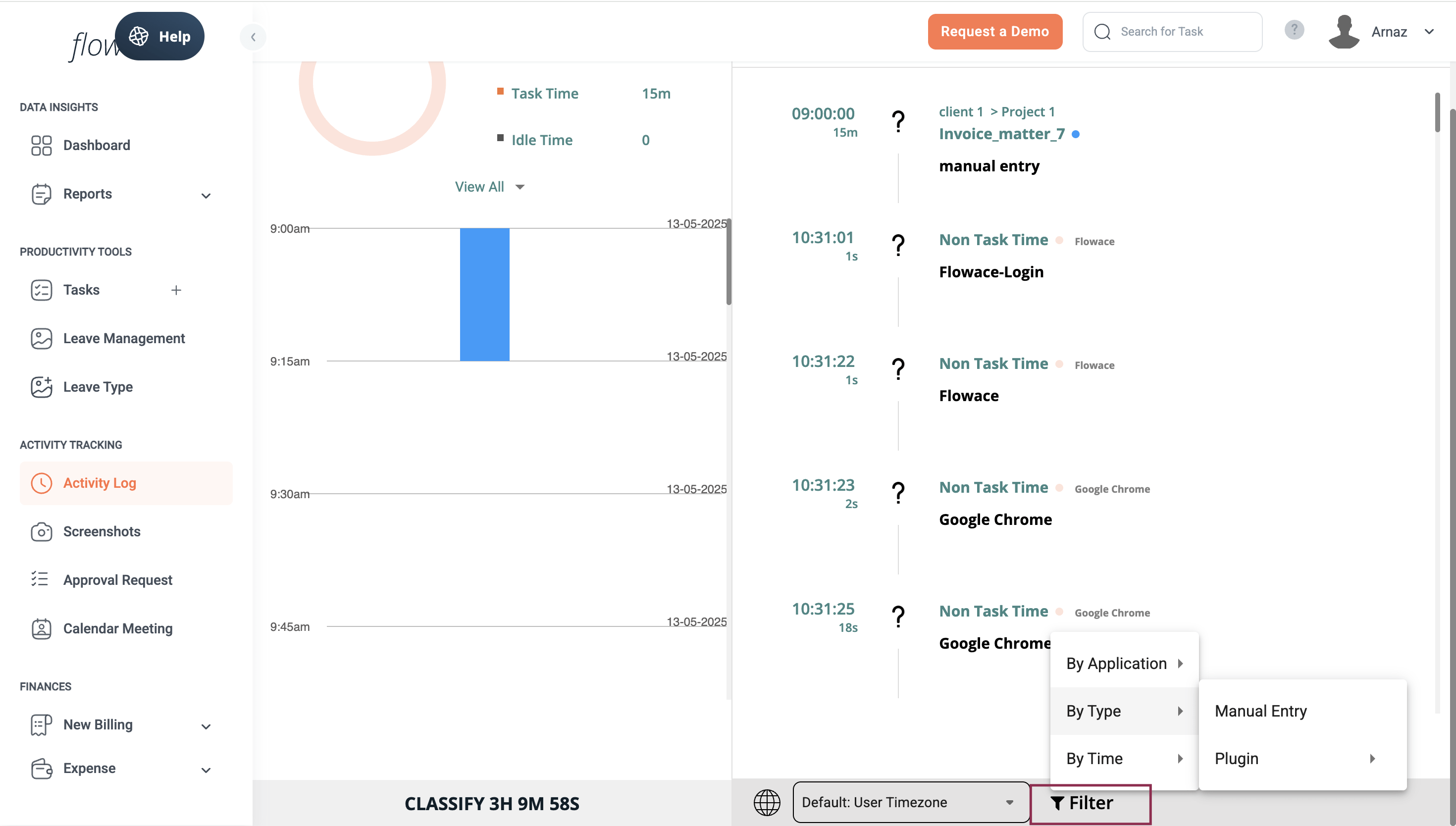Select By Type filter option
Viewport: 1456px width, 826px height.
pos(1124,711)
